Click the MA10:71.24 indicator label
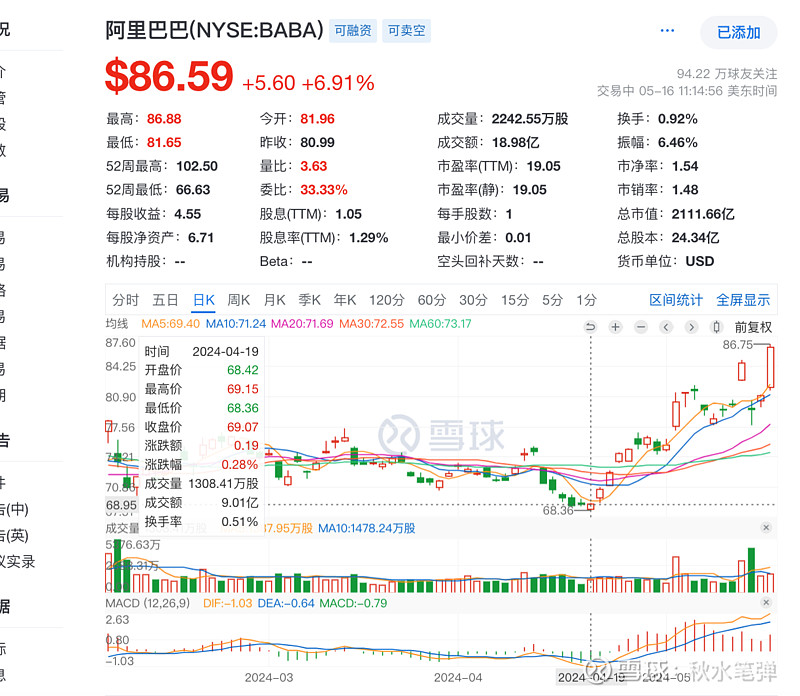The image size is (800, 696). coord(236,324)
